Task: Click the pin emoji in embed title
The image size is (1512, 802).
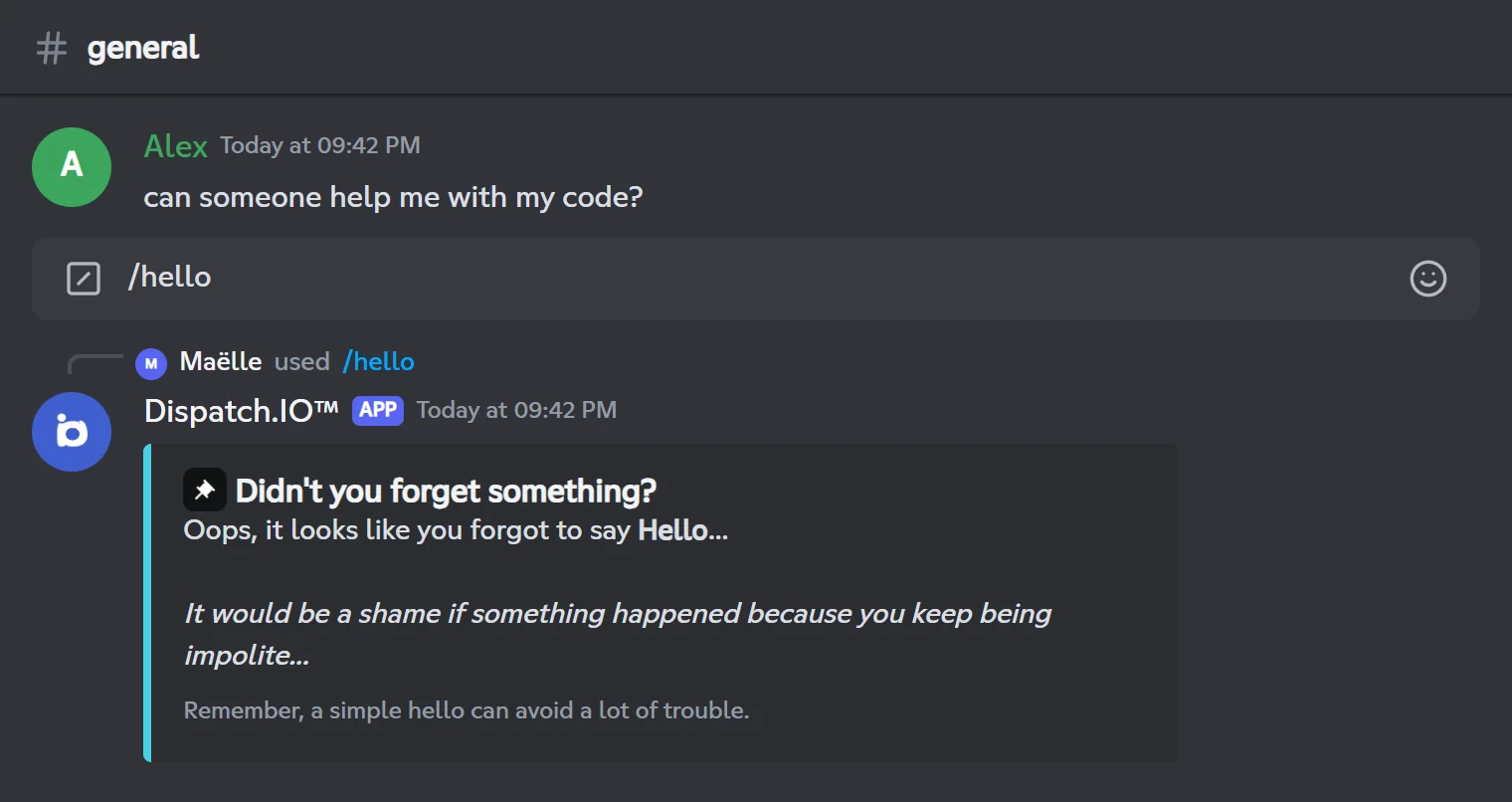Action: (x=205, y=490)
